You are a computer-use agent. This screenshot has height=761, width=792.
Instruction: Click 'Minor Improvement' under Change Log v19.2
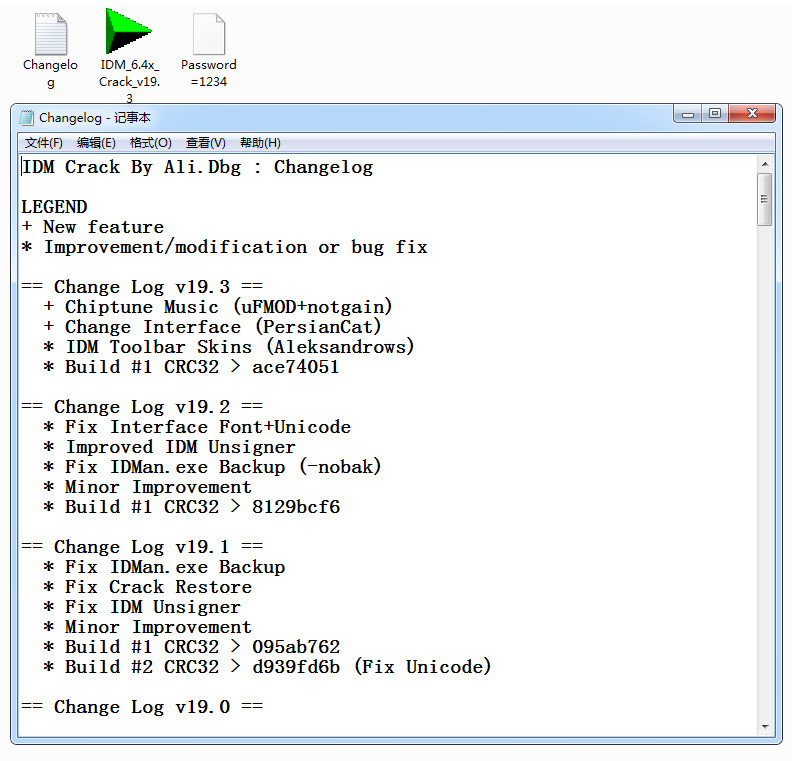[x=158, y=487]
